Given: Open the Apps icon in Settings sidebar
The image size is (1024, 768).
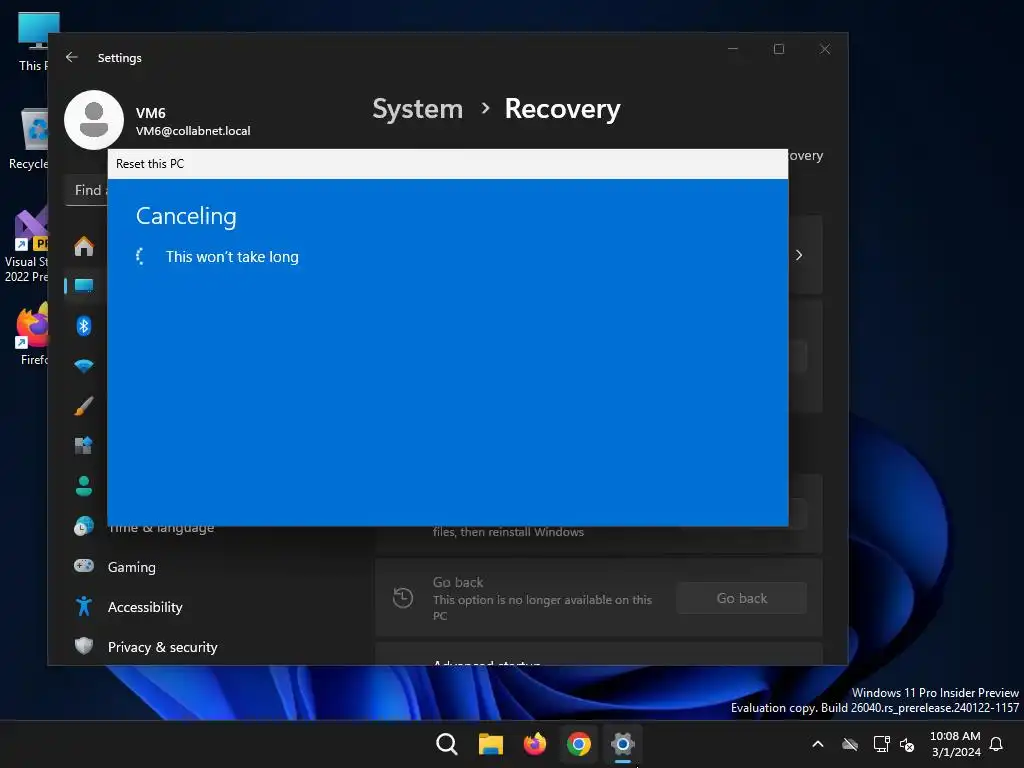Looking at the screenshot, I should (84, 445).
